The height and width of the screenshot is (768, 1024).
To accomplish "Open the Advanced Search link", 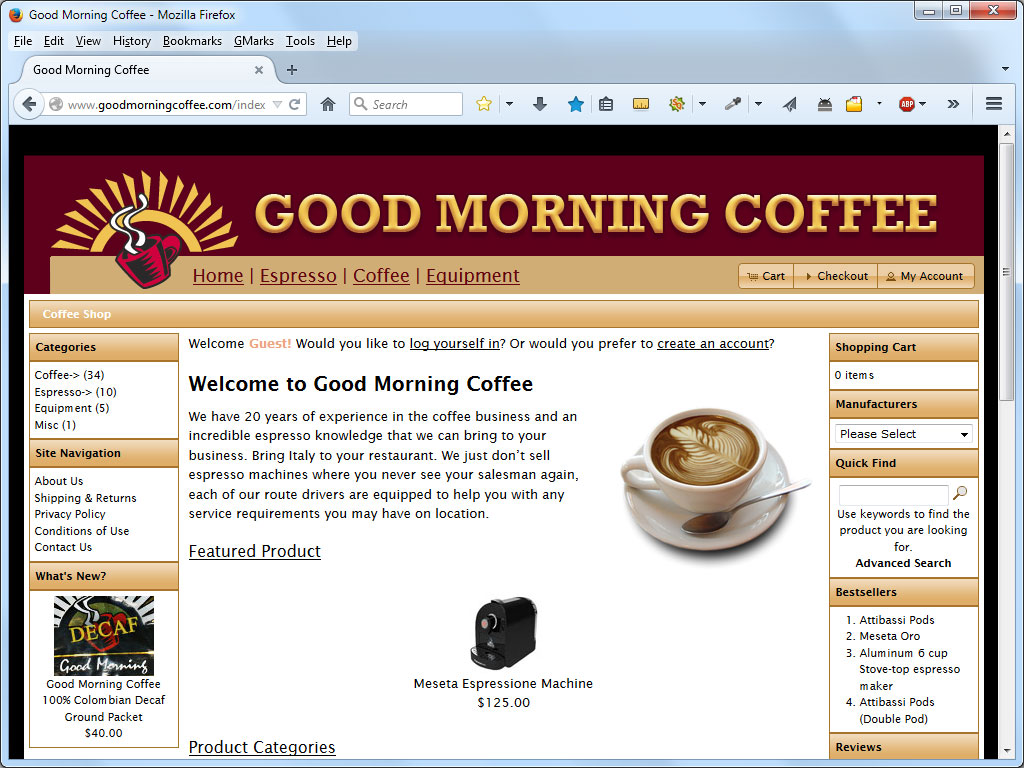I will click(x=903, y=563).
